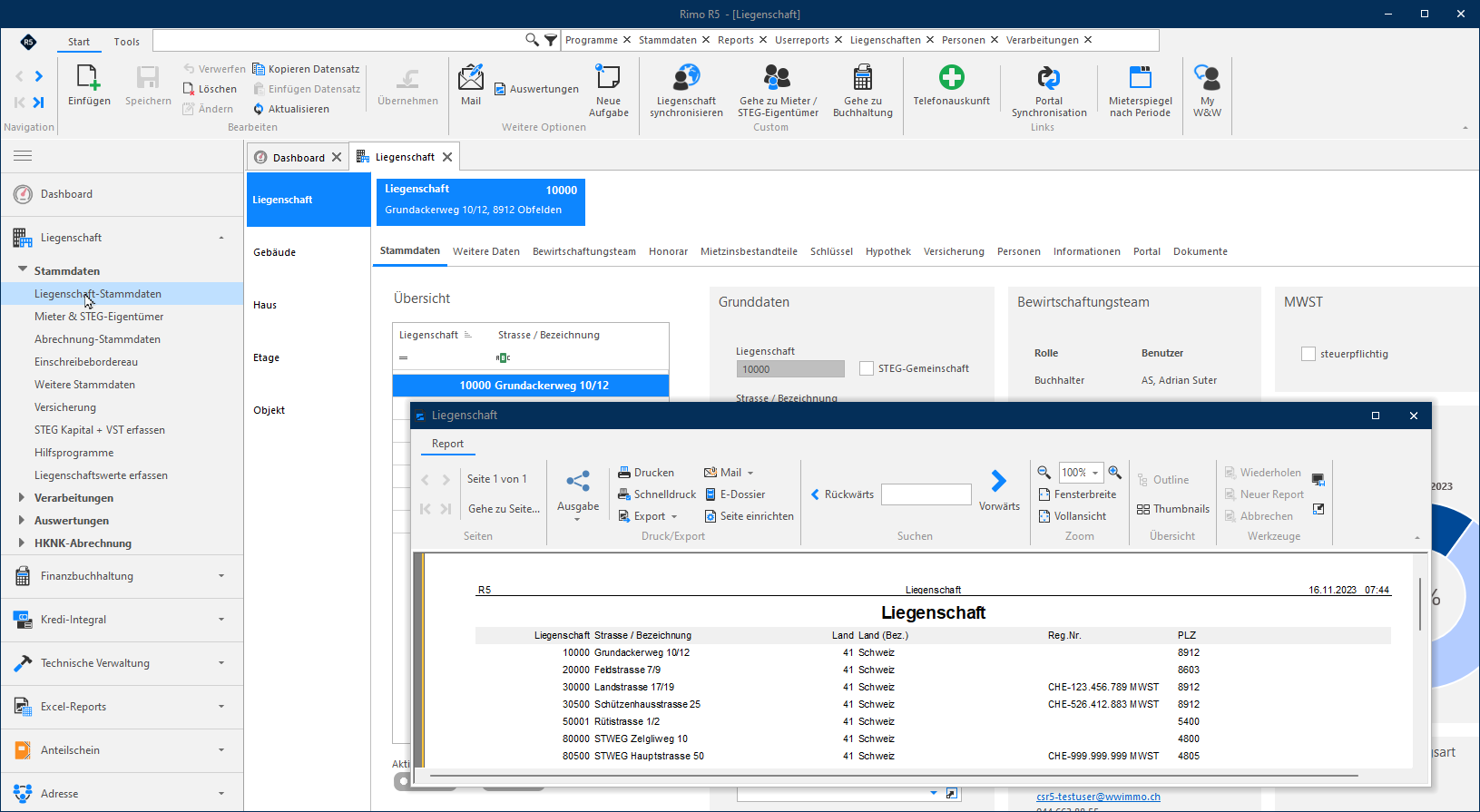Select Mieter & STEG-Eigentümer in sidebar
Screen dimensions: 1480x812
[x=99, y=317]
